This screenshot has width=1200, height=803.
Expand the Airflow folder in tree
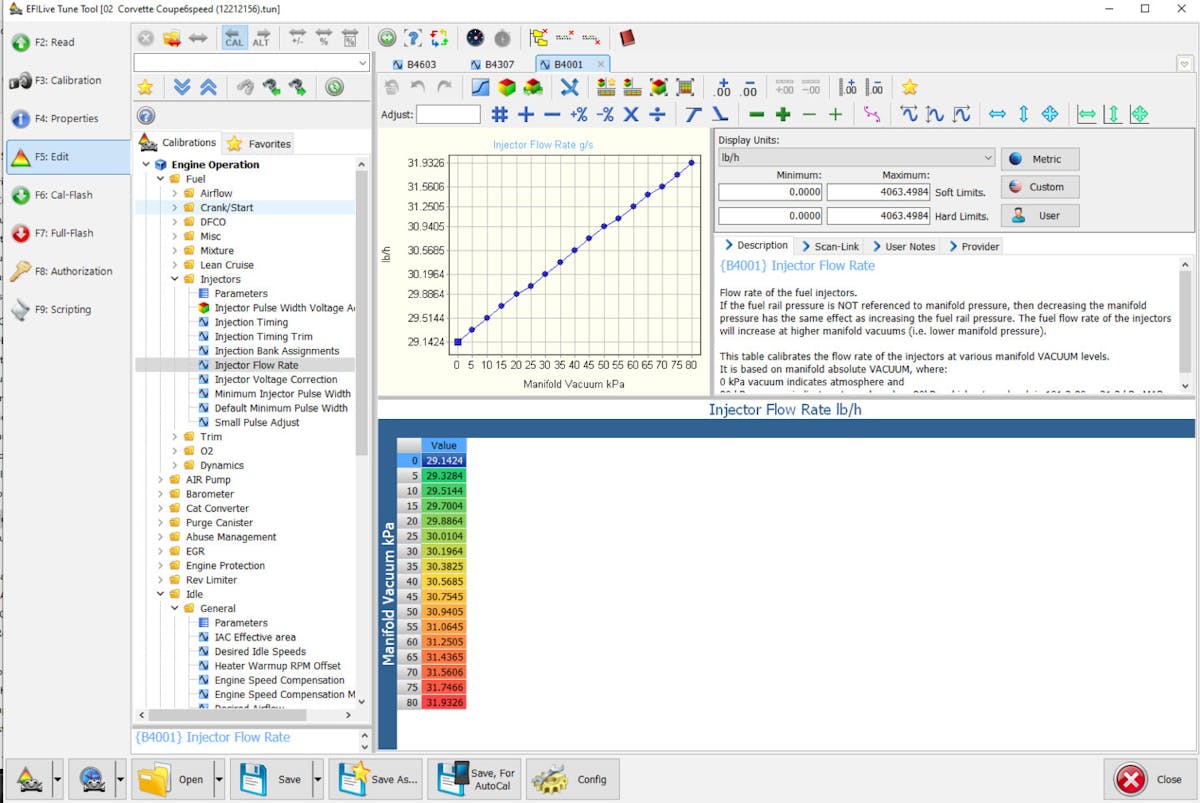tap(175, 193)
